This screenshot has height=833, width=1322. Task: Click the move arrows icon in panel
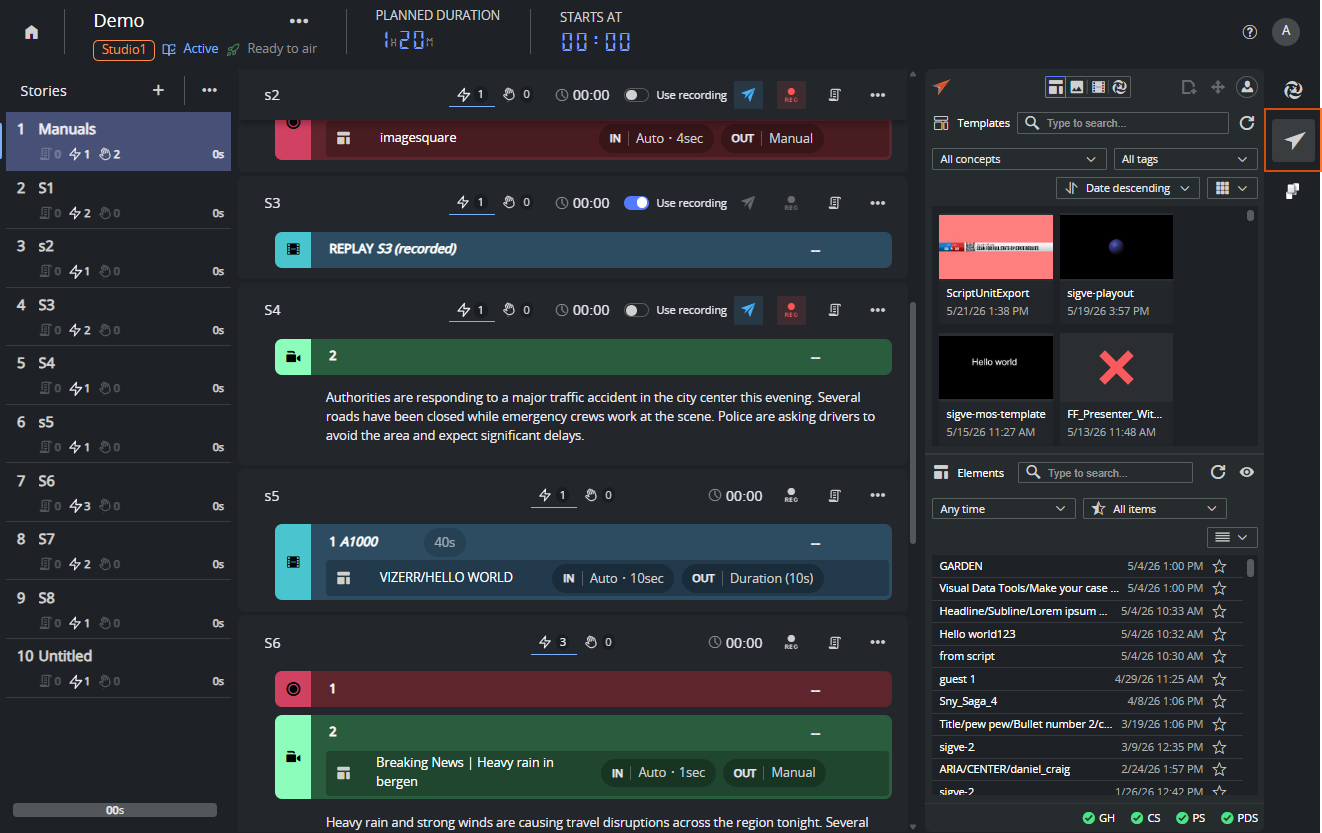coord(1218,87)
